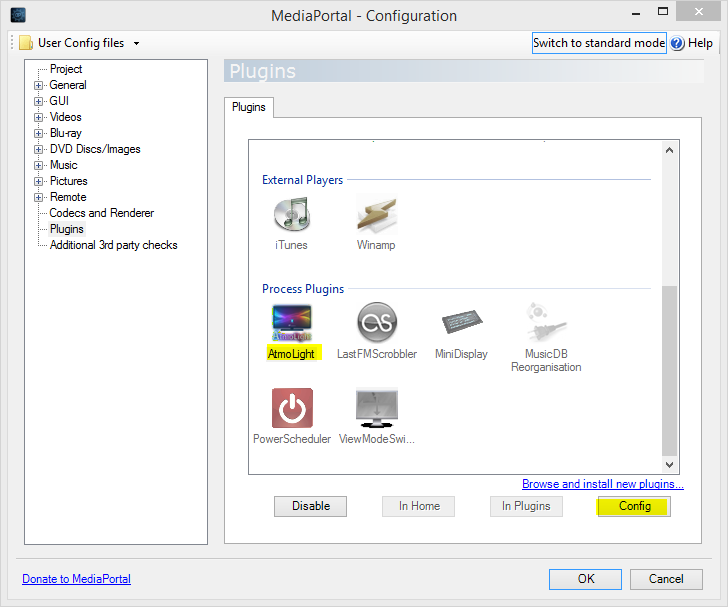Image resolution: width=728 pixels, height=607 pixels.
Task: Expand the Videos tree node
Action: click(39, 117)
